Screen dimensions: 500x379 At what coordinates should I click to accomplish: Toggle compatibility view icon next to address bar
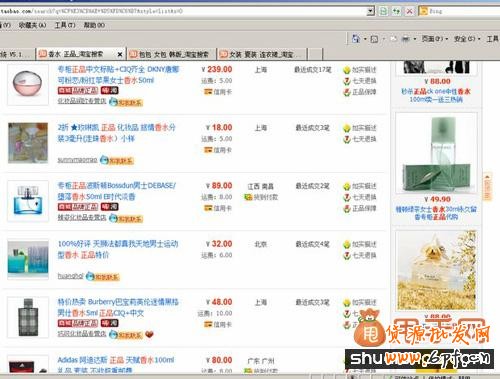pos(383,12)
